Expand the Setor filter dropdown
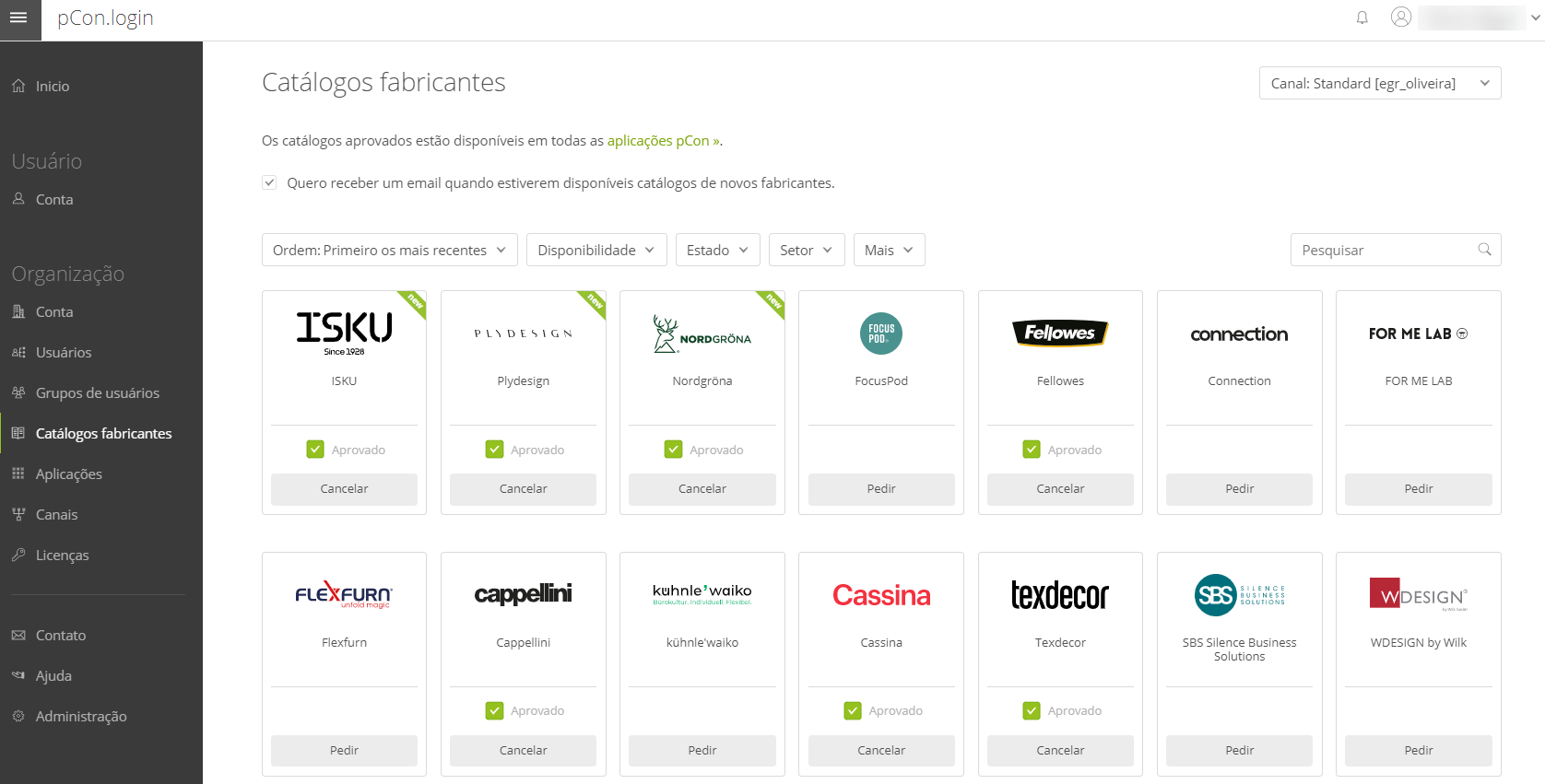The image size is (1545, 784). [x=807, y=250]
